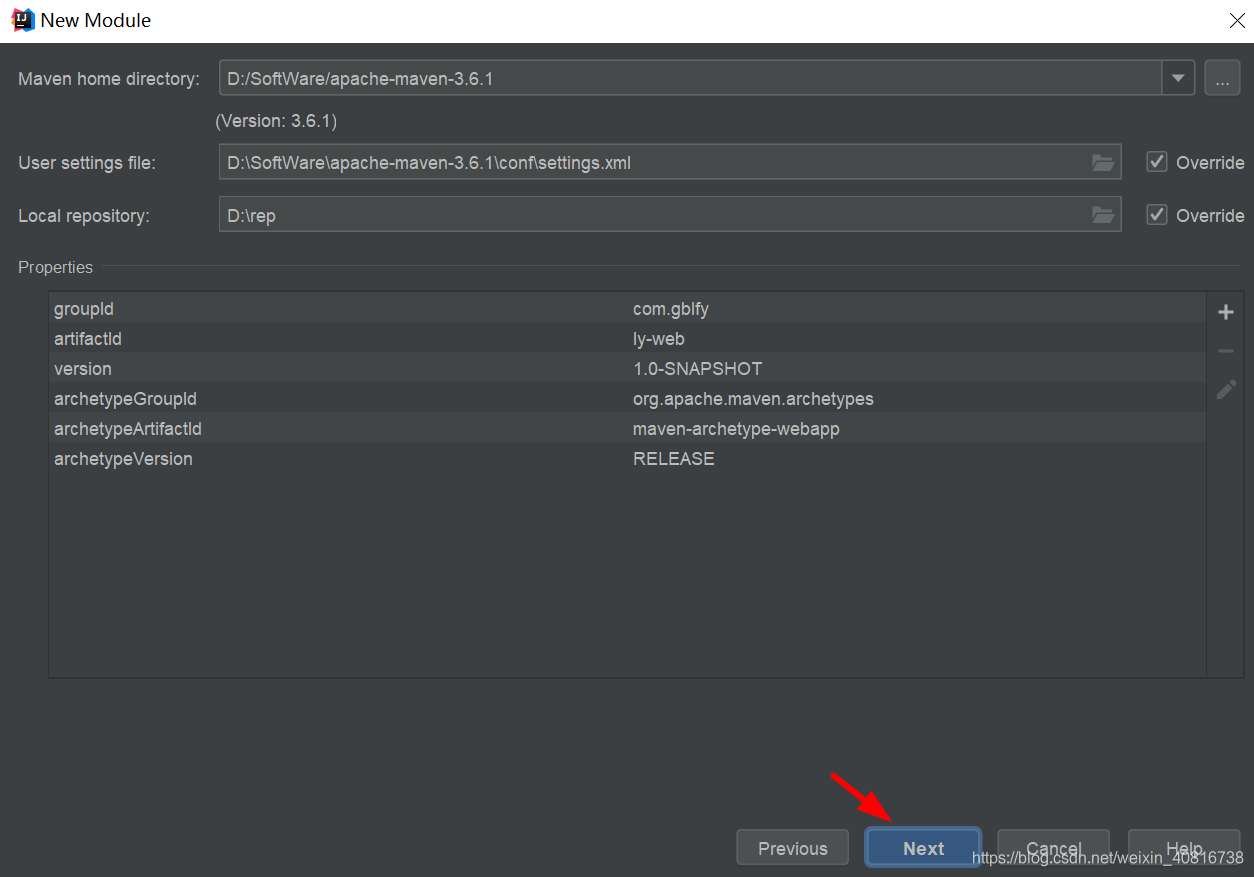
Task: Open folder browser for Local repository
Action: pyautogui.click(x=1103, y=215)
